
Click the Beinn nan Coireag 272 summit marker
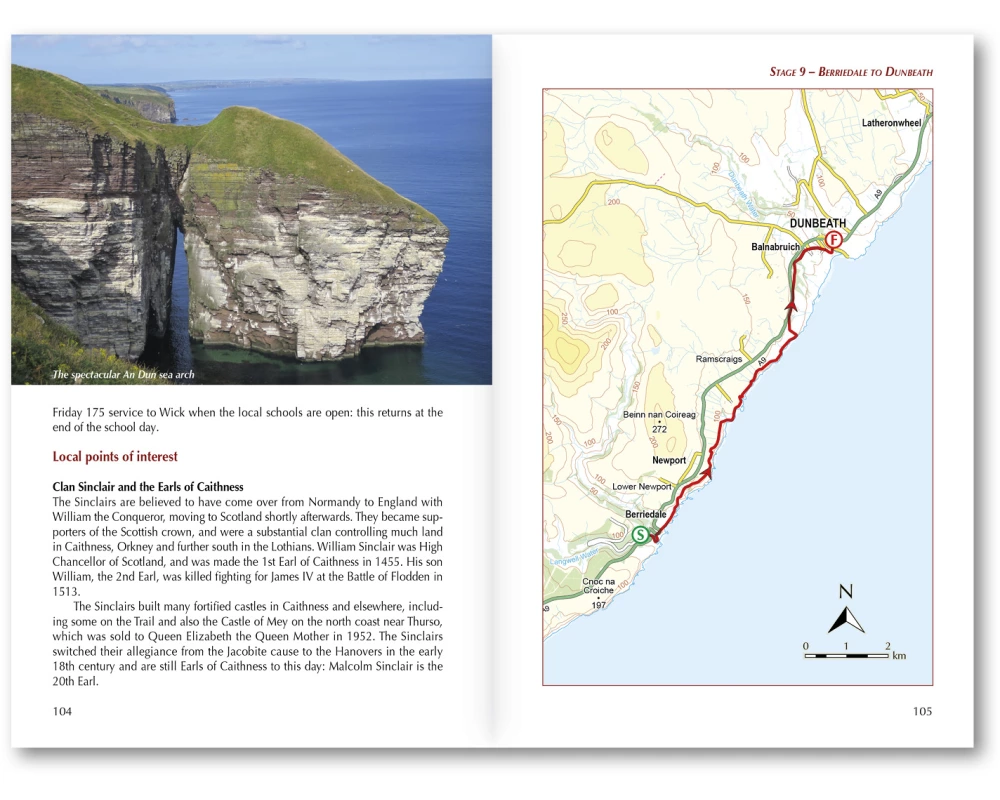tap(658, 422)
